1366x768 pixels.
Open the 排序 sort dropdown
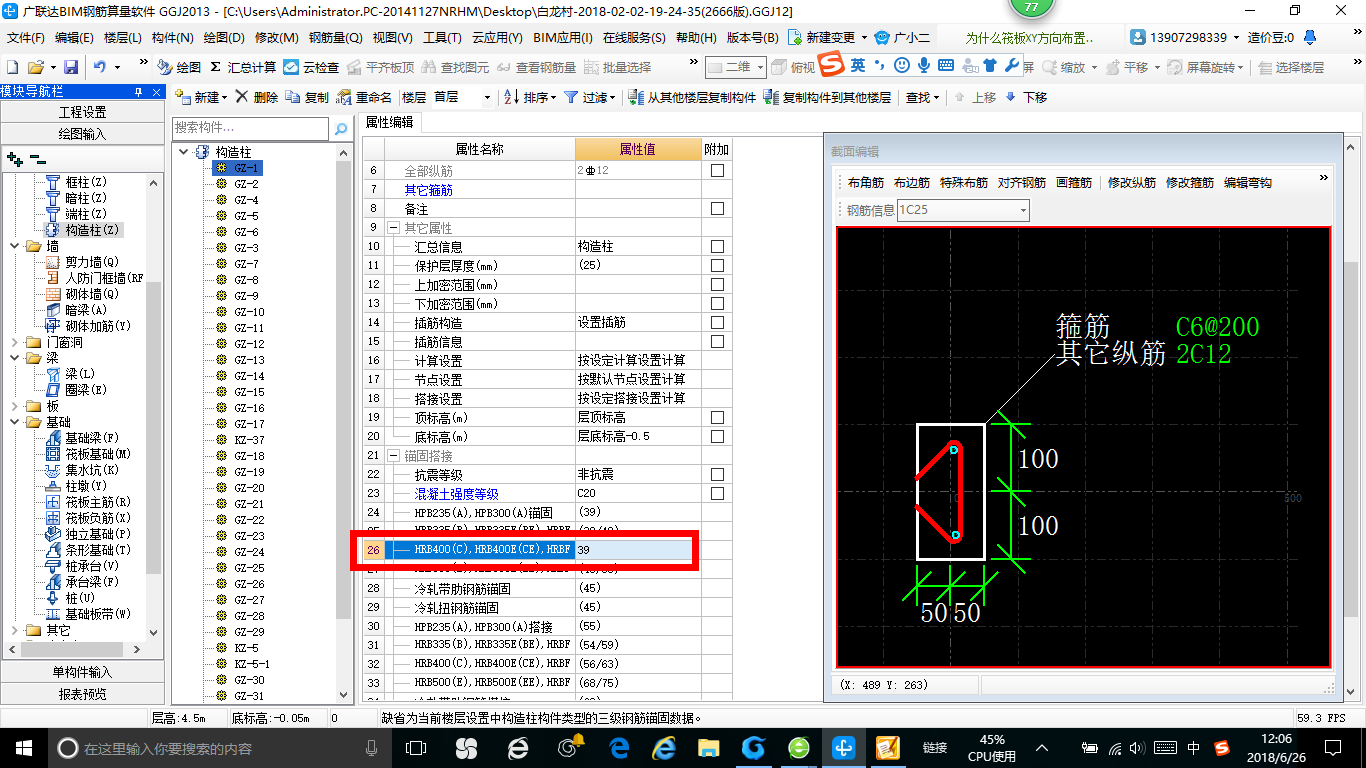point(553,97)
